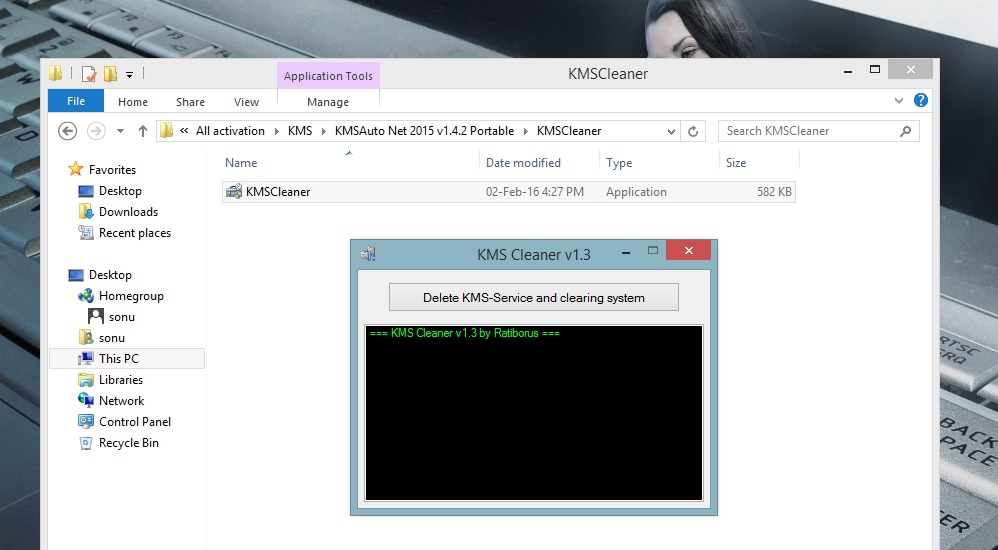Sort by the Size column header

pos(736,163)
